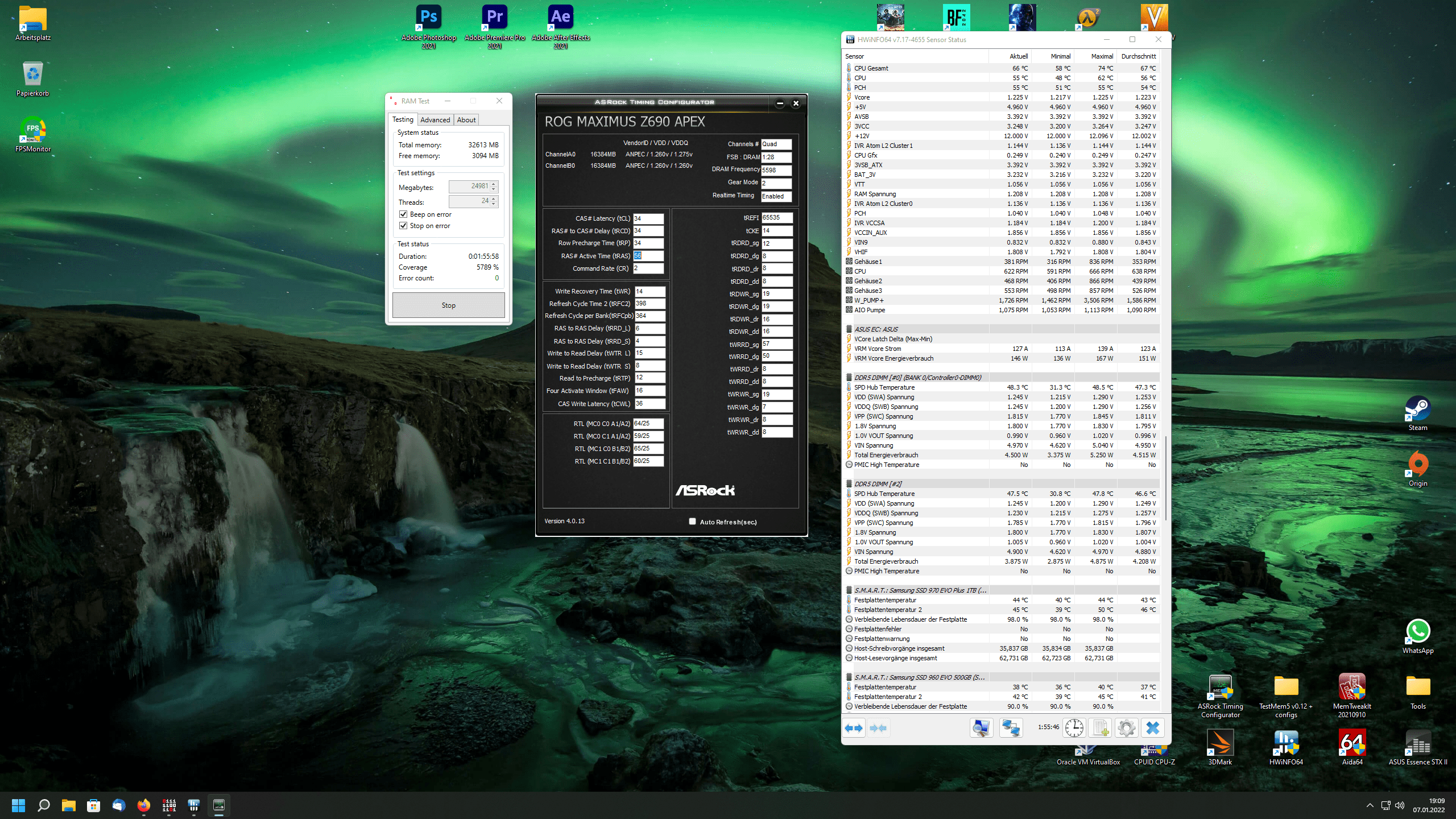
Task: Toggle Beep on error checkbox
Action: pos(403,214)
